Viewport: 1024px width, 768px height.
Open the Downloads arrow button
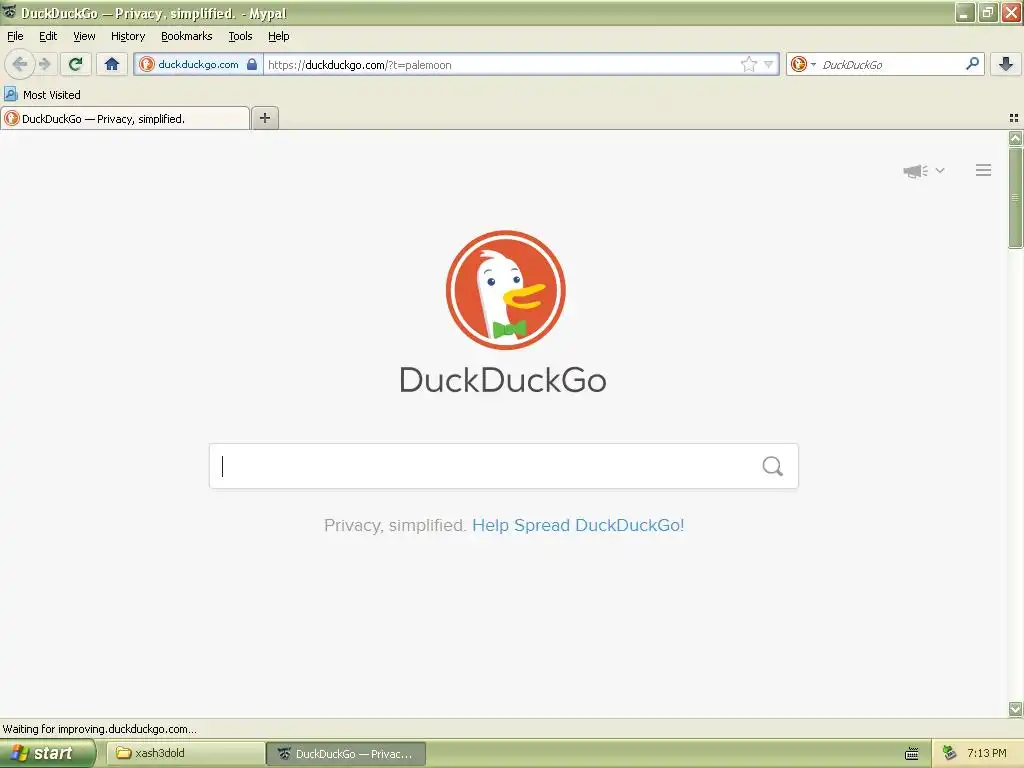pos(1006,64)
